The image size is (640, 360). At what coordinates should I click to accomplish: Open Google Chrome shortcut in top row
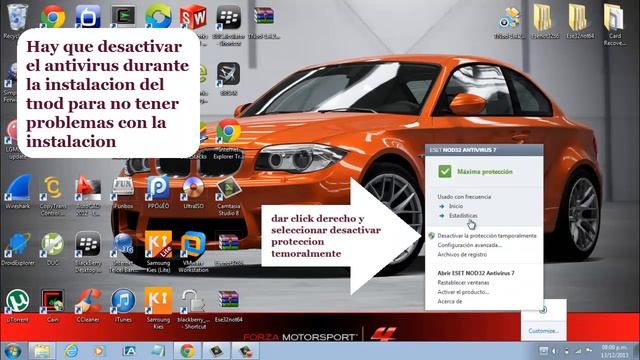coord(53,16)
